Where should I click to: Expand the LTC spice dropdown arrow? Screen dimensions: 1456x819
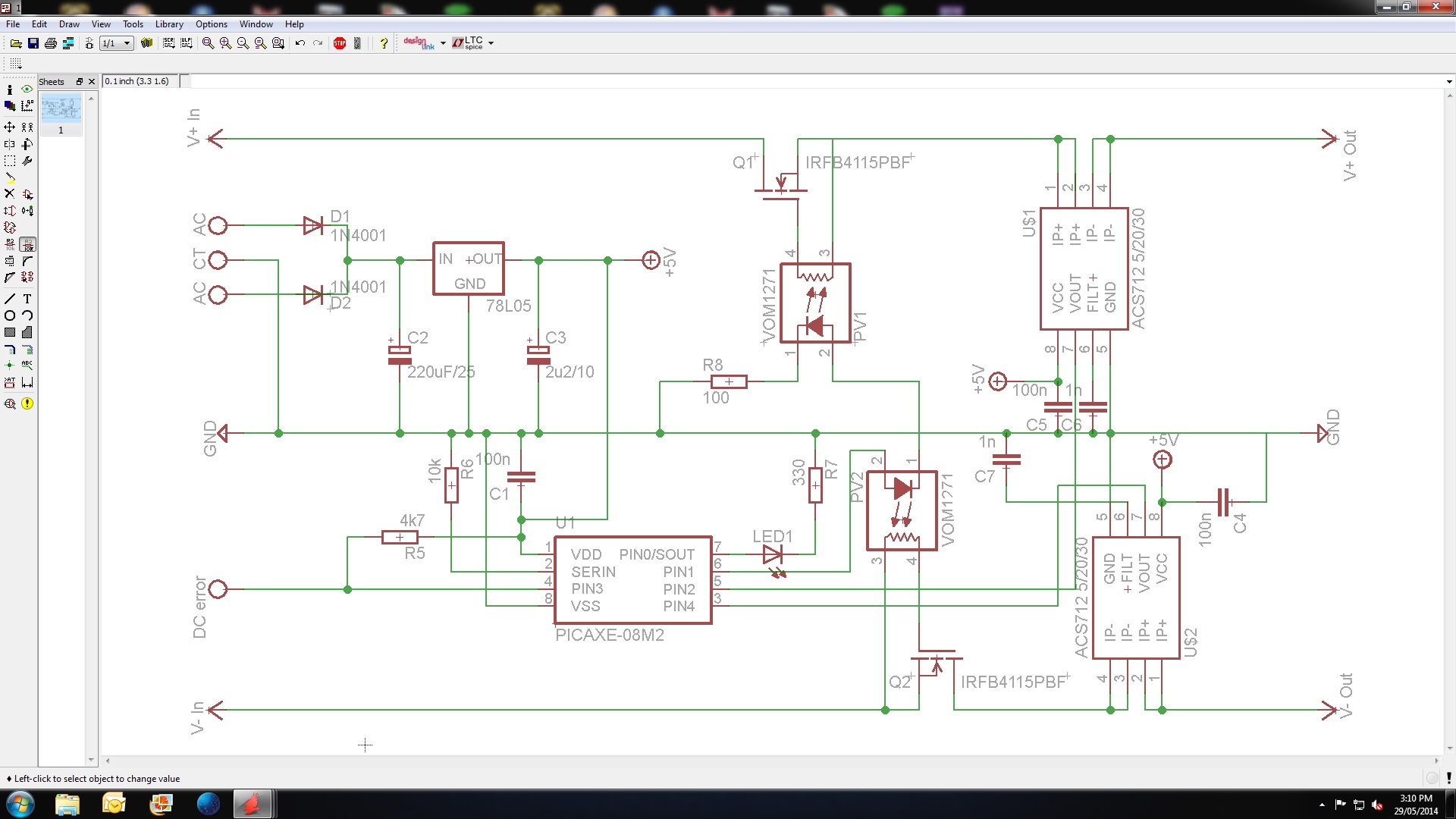click(x=491, y=43)
